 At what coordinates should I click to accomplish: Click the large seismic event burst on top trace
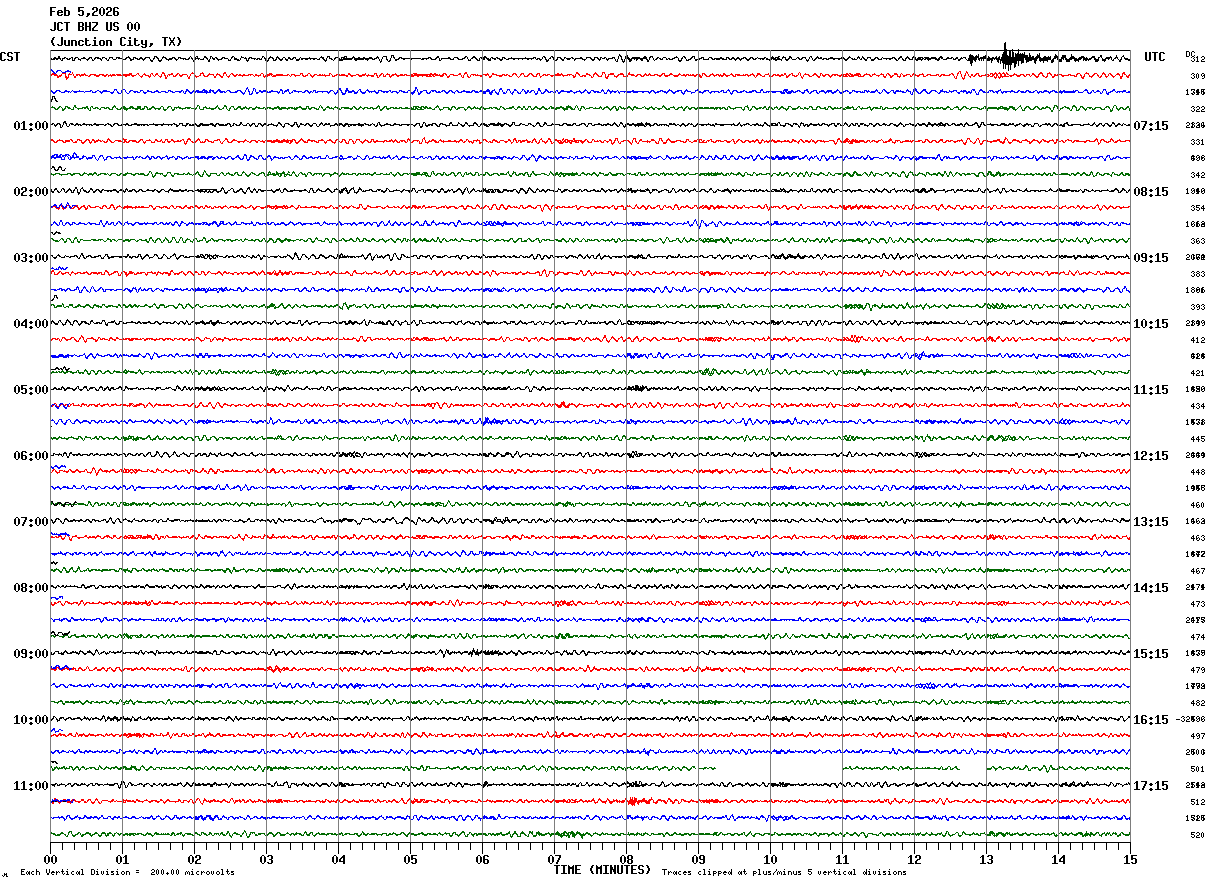click(x=1010, y=58)
